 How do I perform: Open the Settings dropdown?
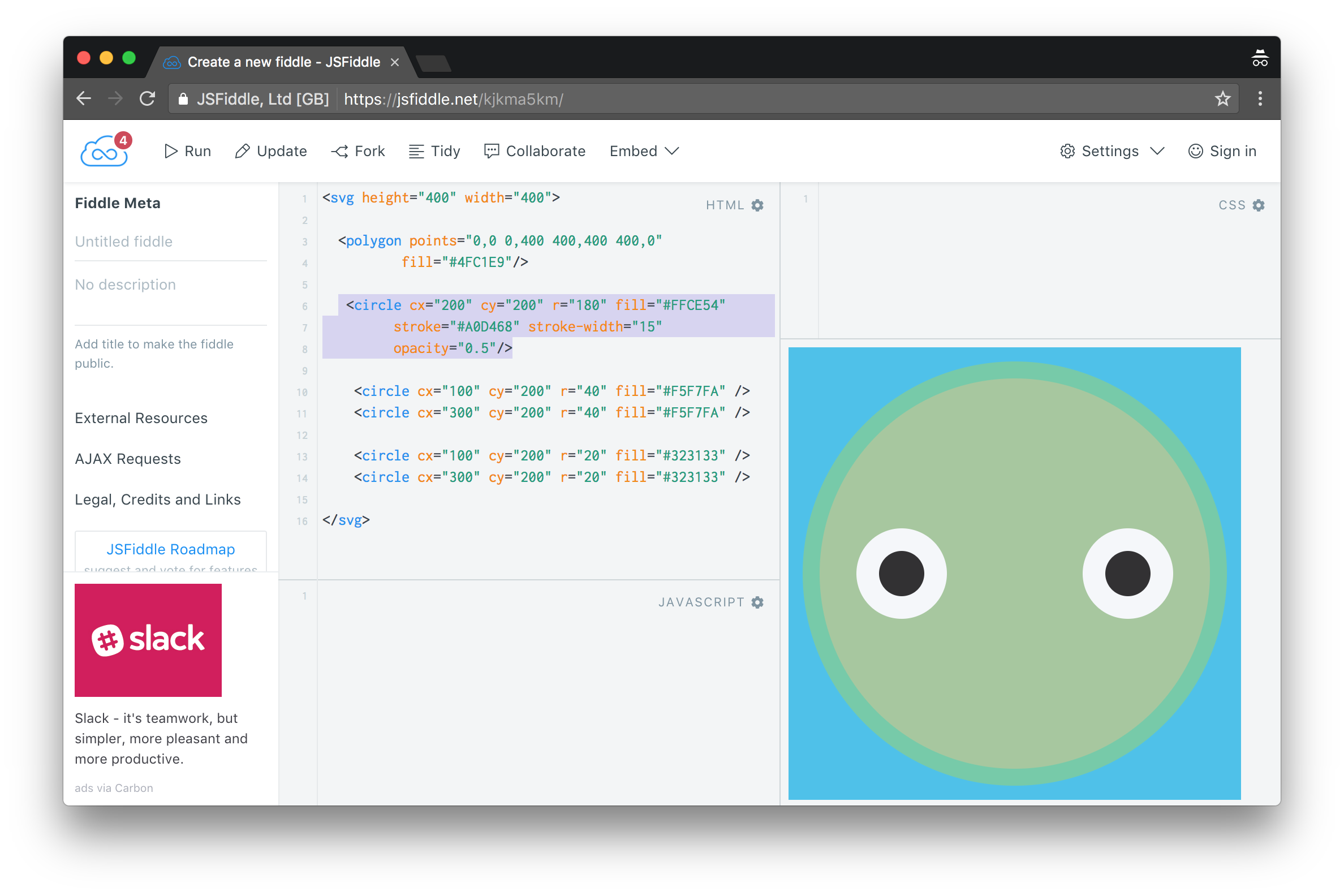point(1112,152)
